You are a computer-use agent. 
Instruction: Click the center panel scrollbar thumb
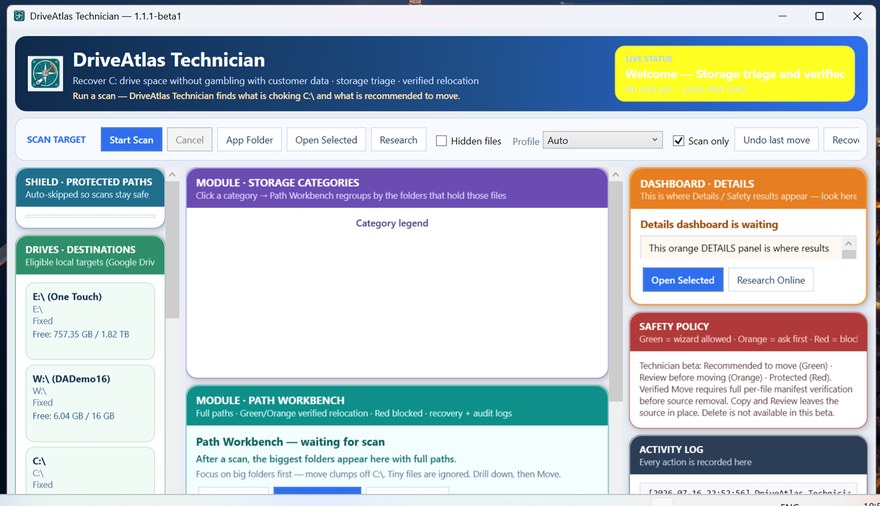click(x=616, y=291)
